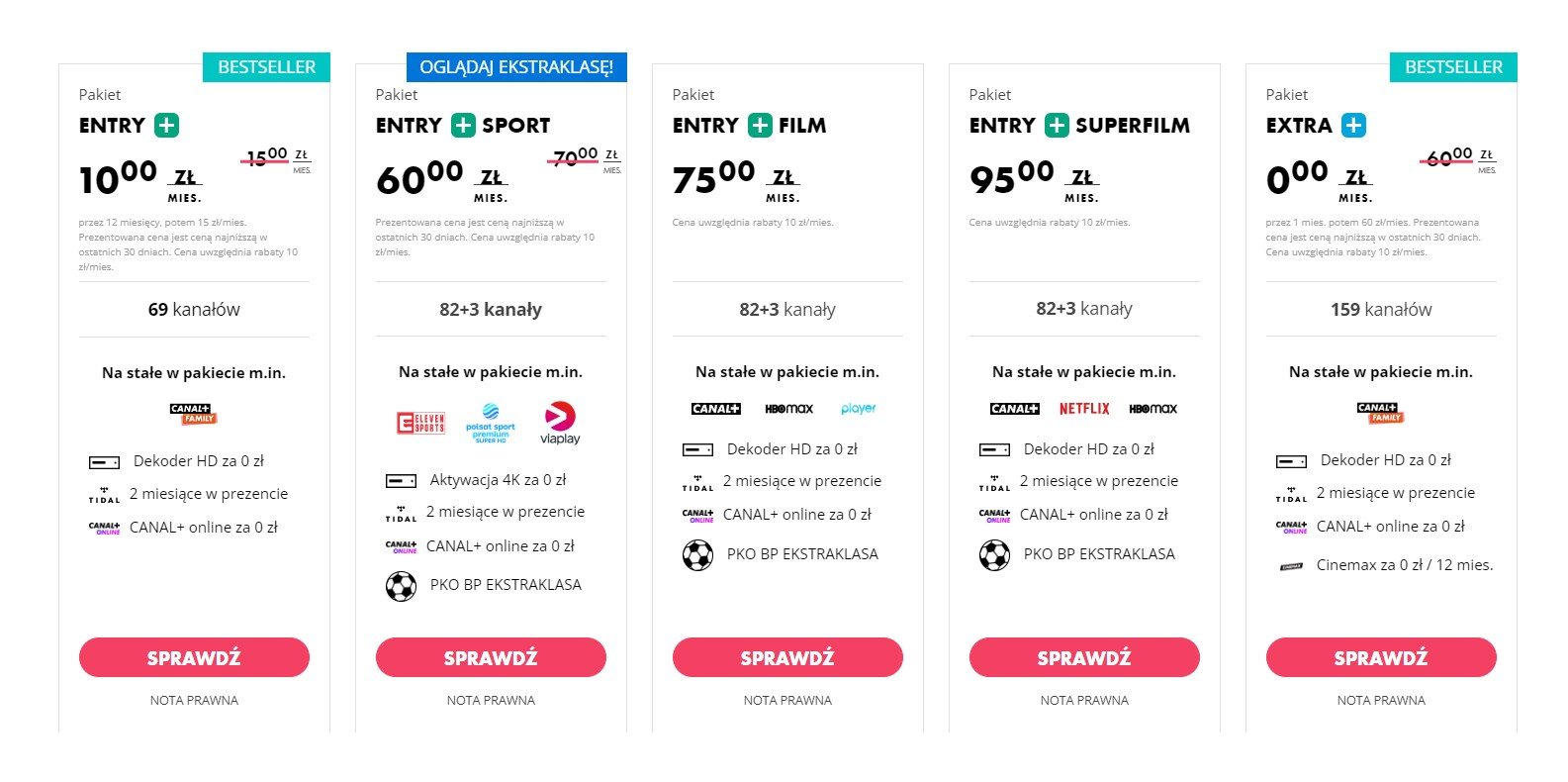This screenshot has height=782, width=1568.
Task: Click the Viaplay logo
Action: tap(560, 423)
